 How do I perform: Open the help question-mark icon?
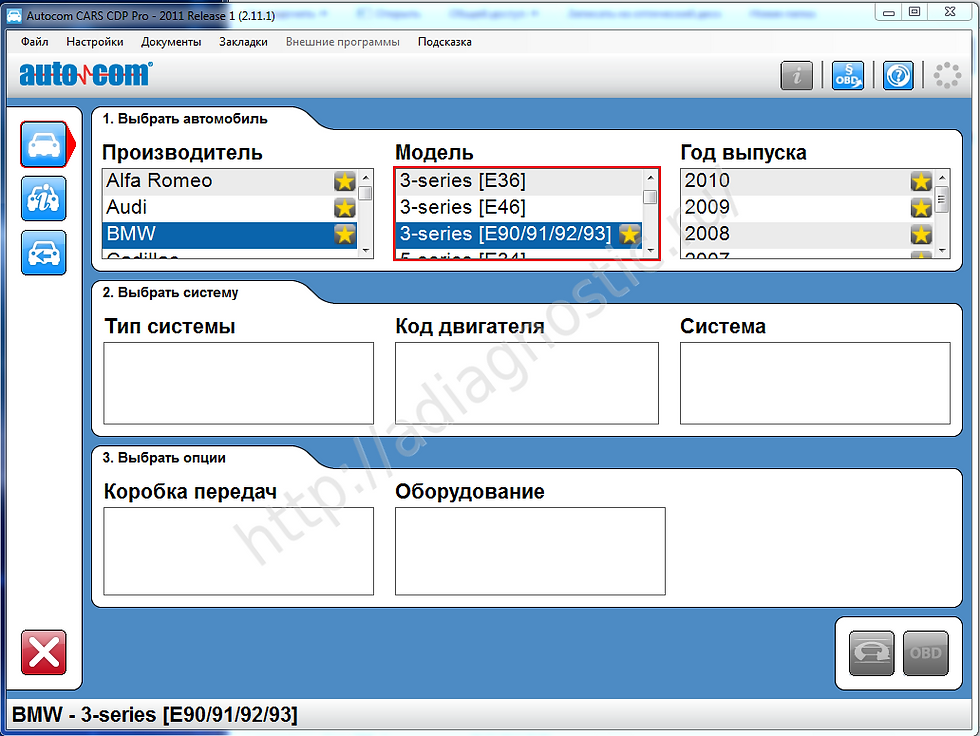898,76
